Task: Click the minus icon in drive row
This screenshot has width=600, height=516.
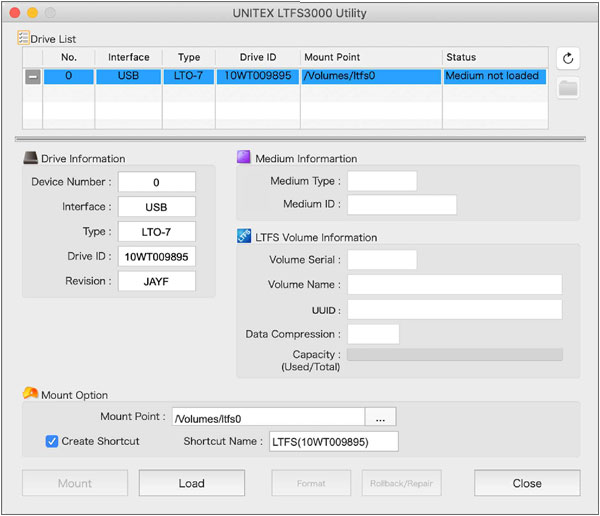Action: click(x=33, y=76)
